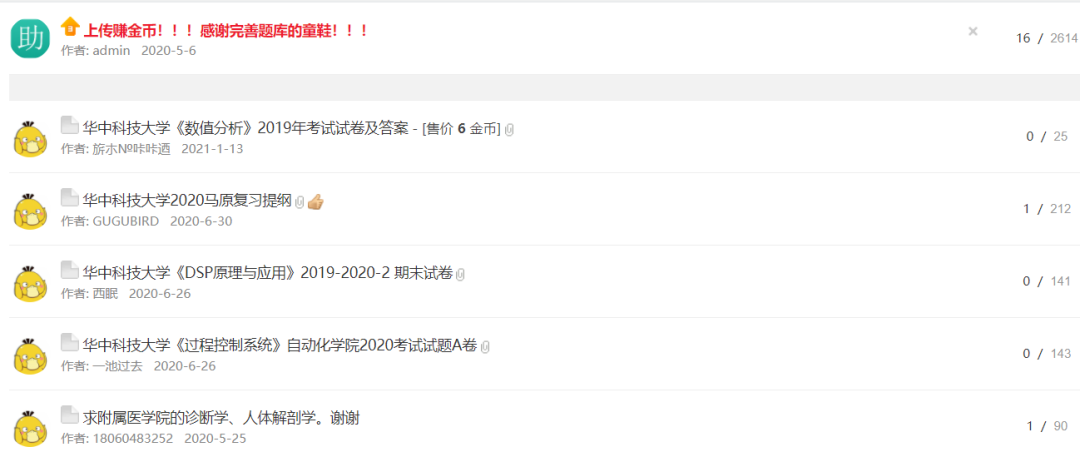Open author admin's profile
Viewport: 1080px width, 452px height.
[112, 51]
